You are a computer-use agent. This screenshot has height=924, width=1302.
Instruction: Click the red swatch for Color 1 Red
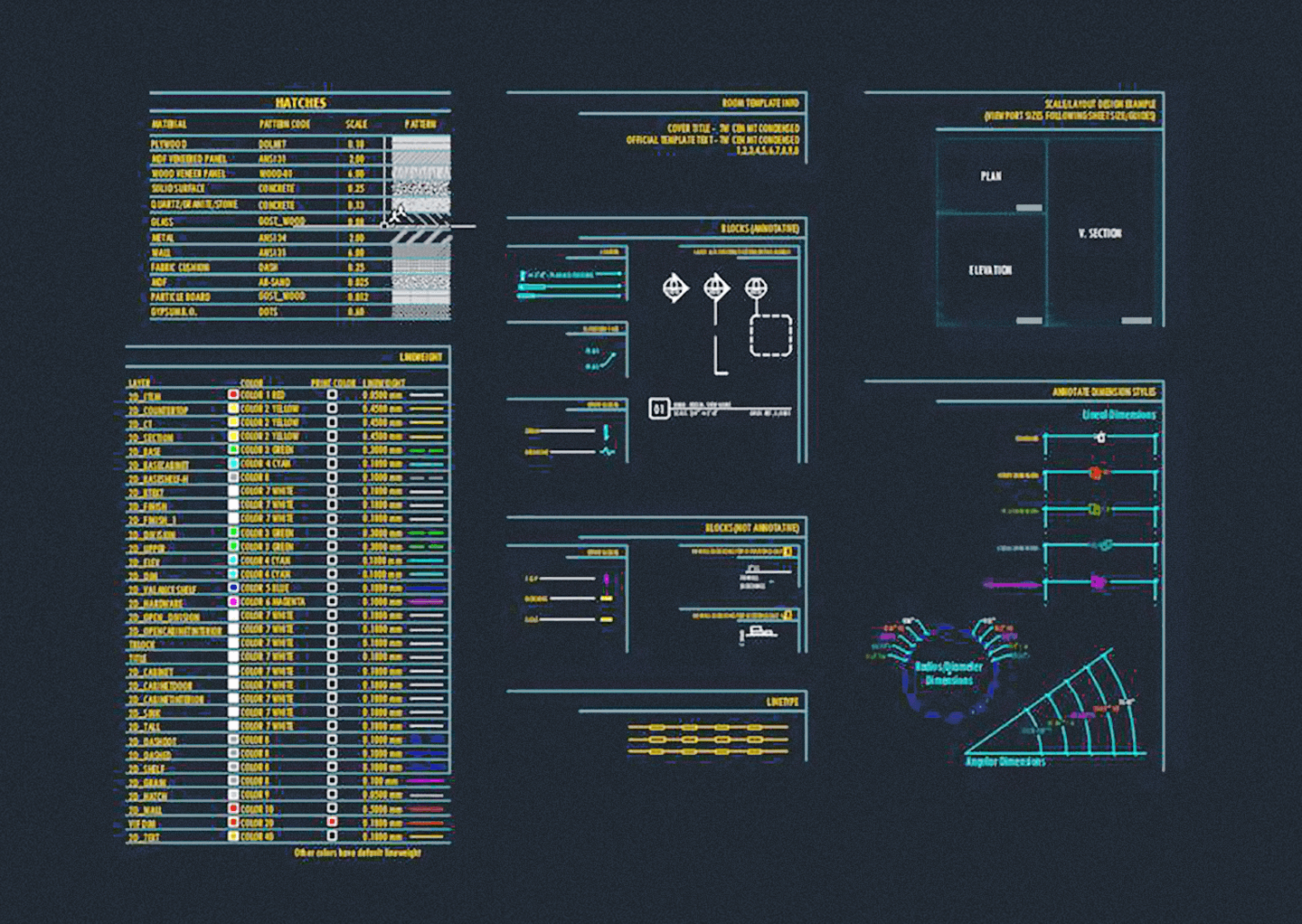(x=233, y=395)
